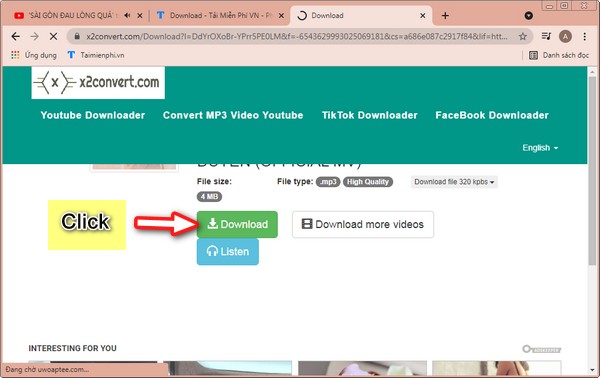Click the INTERESTING FOR YOU heading

click(72, 348)
